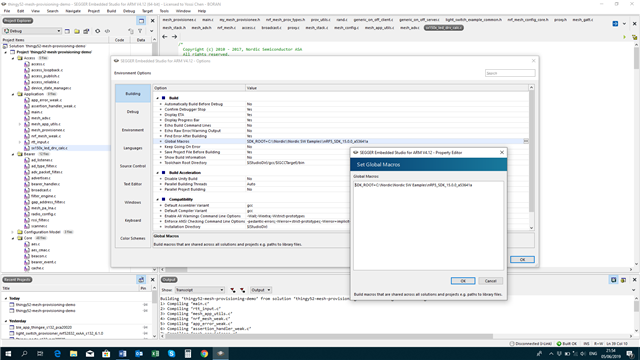Viewport: 640px width, 360px height.
Task: Collapse the Compatibility options group
Action: (158, 200)
